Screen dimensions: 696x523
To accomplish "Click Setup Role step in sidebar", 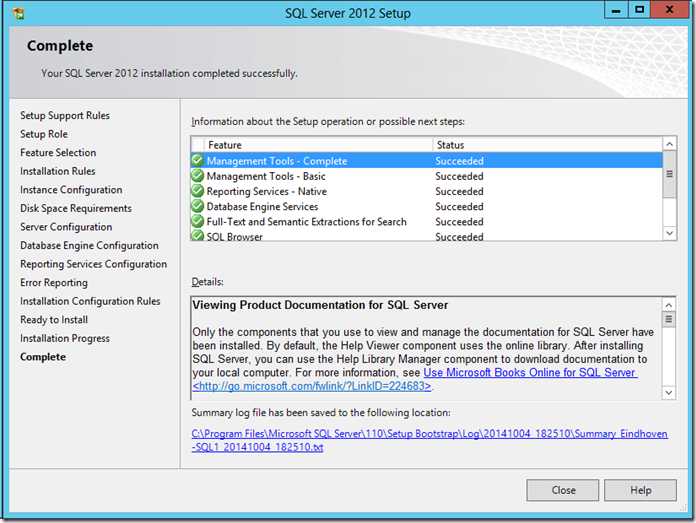I will [44, 134].
